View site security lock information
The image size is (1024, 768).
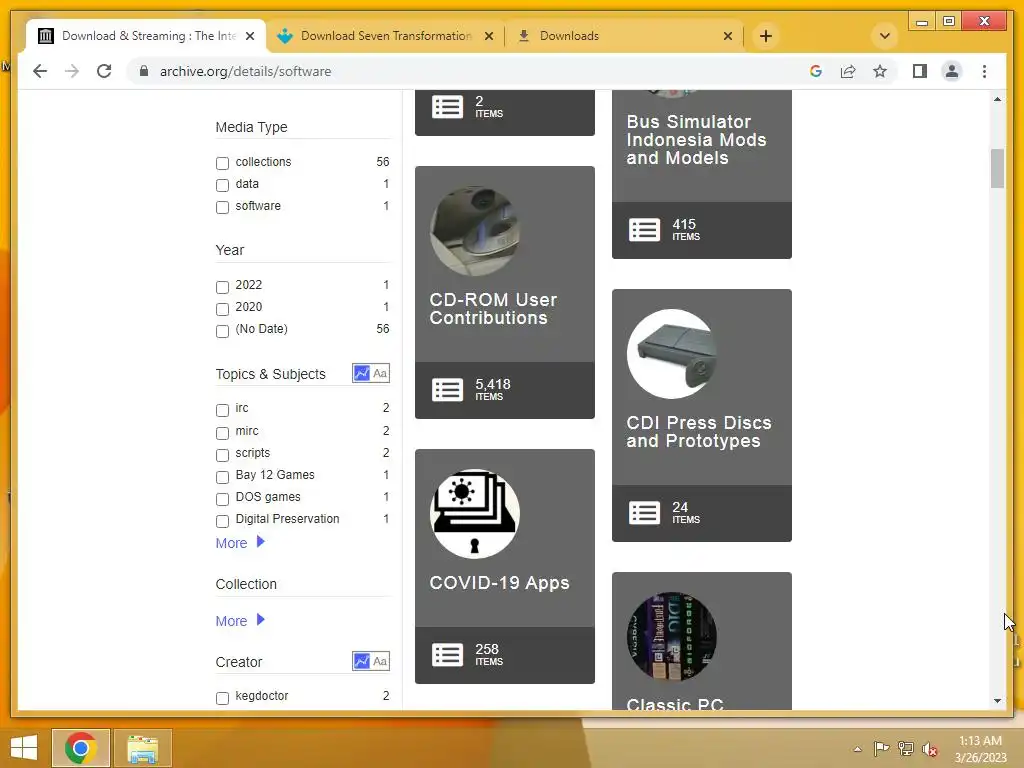(x=144, y=71)
